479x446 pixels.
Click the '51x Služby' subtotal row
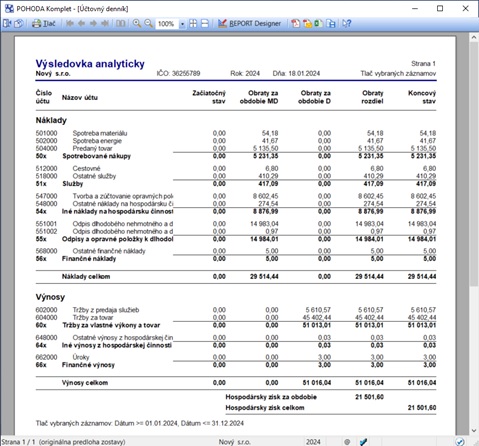pyautogui.click(x=236, y=184)
